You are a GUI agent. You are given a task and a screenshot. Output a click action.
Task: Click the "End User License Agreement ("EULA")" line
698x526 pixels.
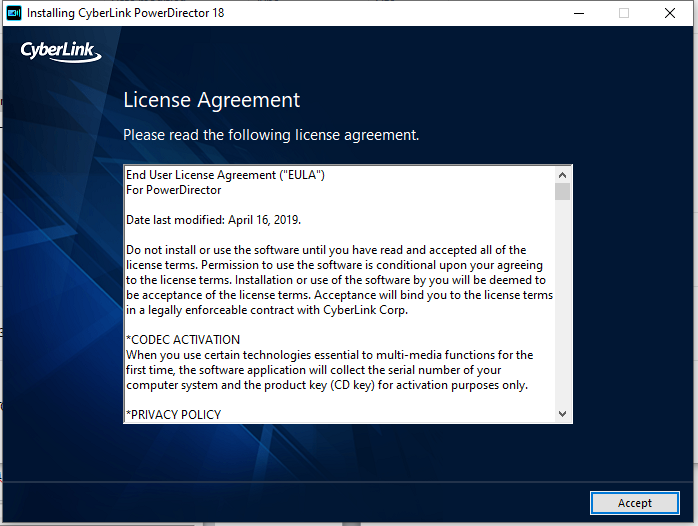point(225,175)
